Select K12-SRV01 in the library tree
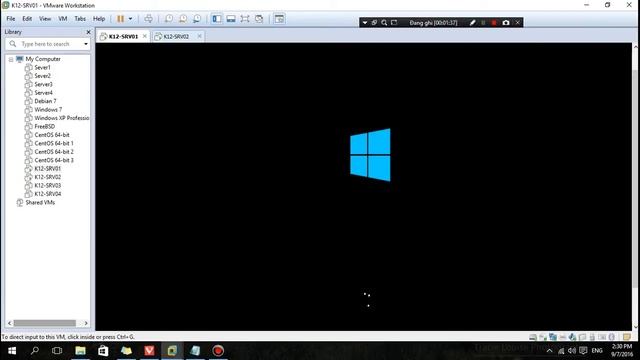Viewport: 640px width, 360px height. [x=47, y=169]
